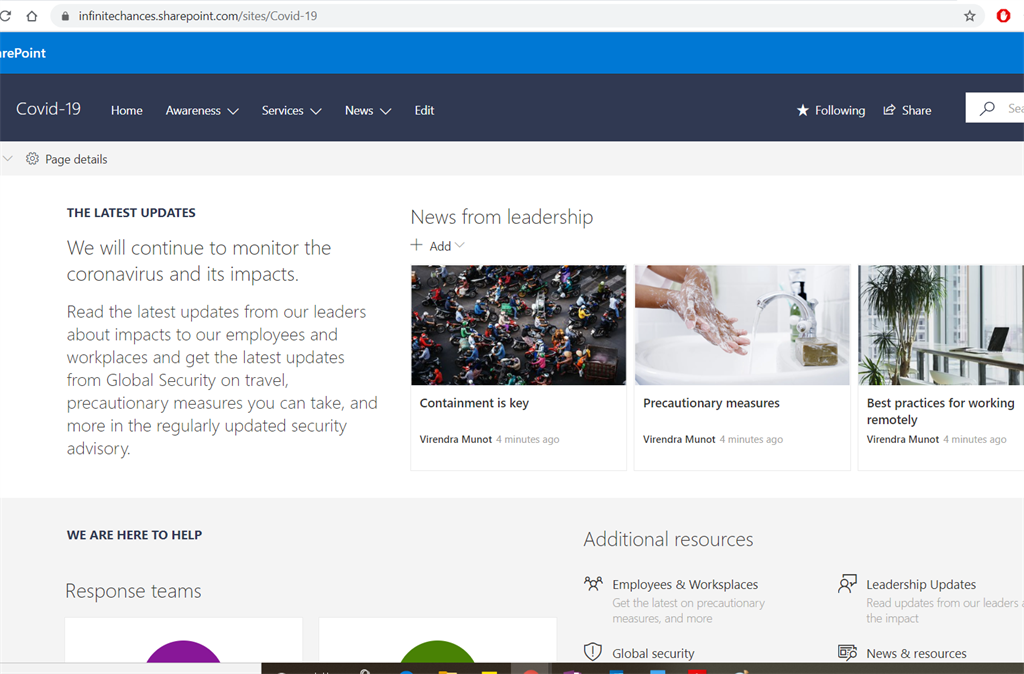
Task: Collapse the chevron left of Page details
Action: point(7,158)
